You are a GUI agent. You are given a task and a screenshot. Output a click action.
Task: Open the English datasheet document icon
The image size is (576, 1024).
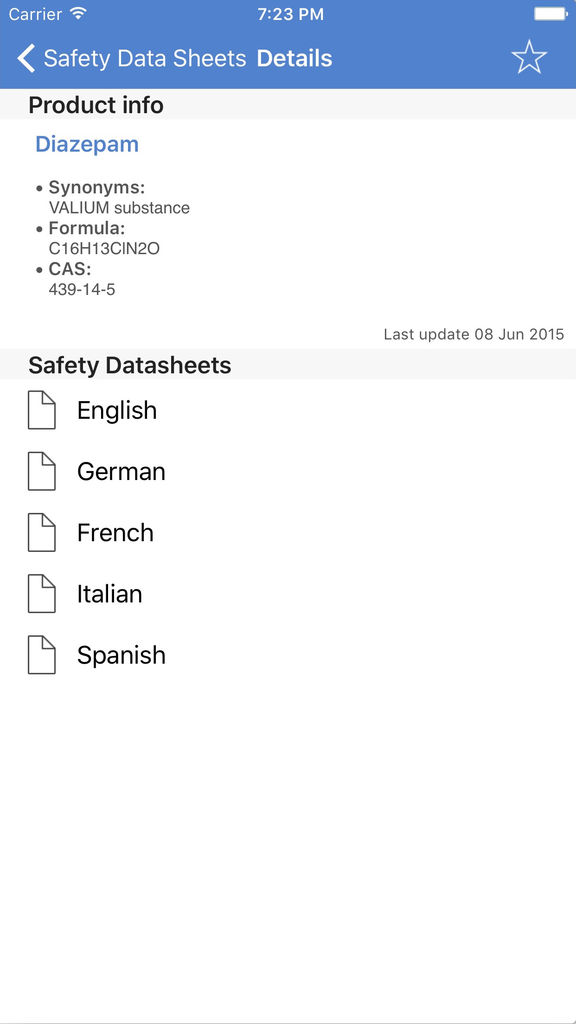click(x=42, y=410)
